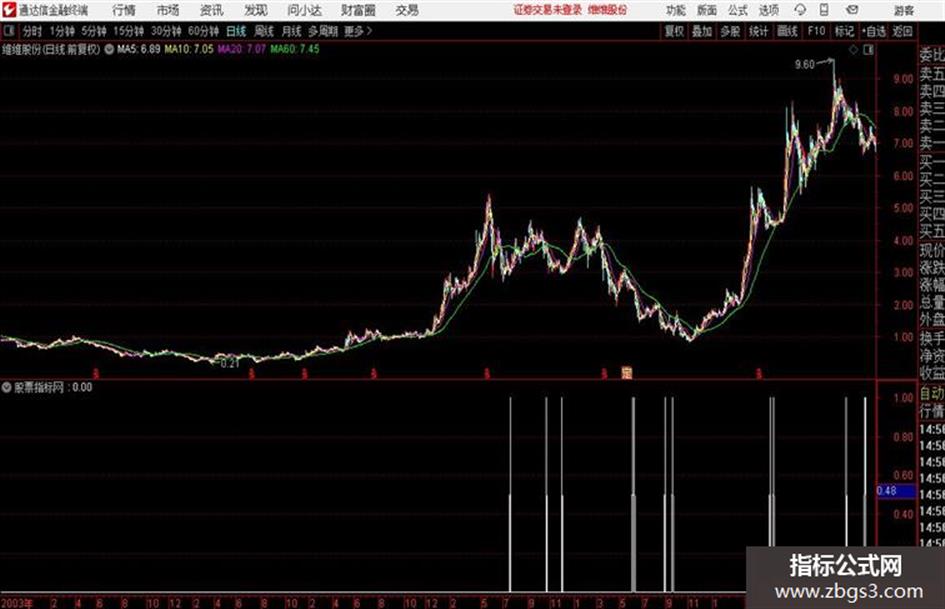Open the 发现 menu
Image resolution: width=945 pixels, height=609 pixels.
tap(256, 10)
